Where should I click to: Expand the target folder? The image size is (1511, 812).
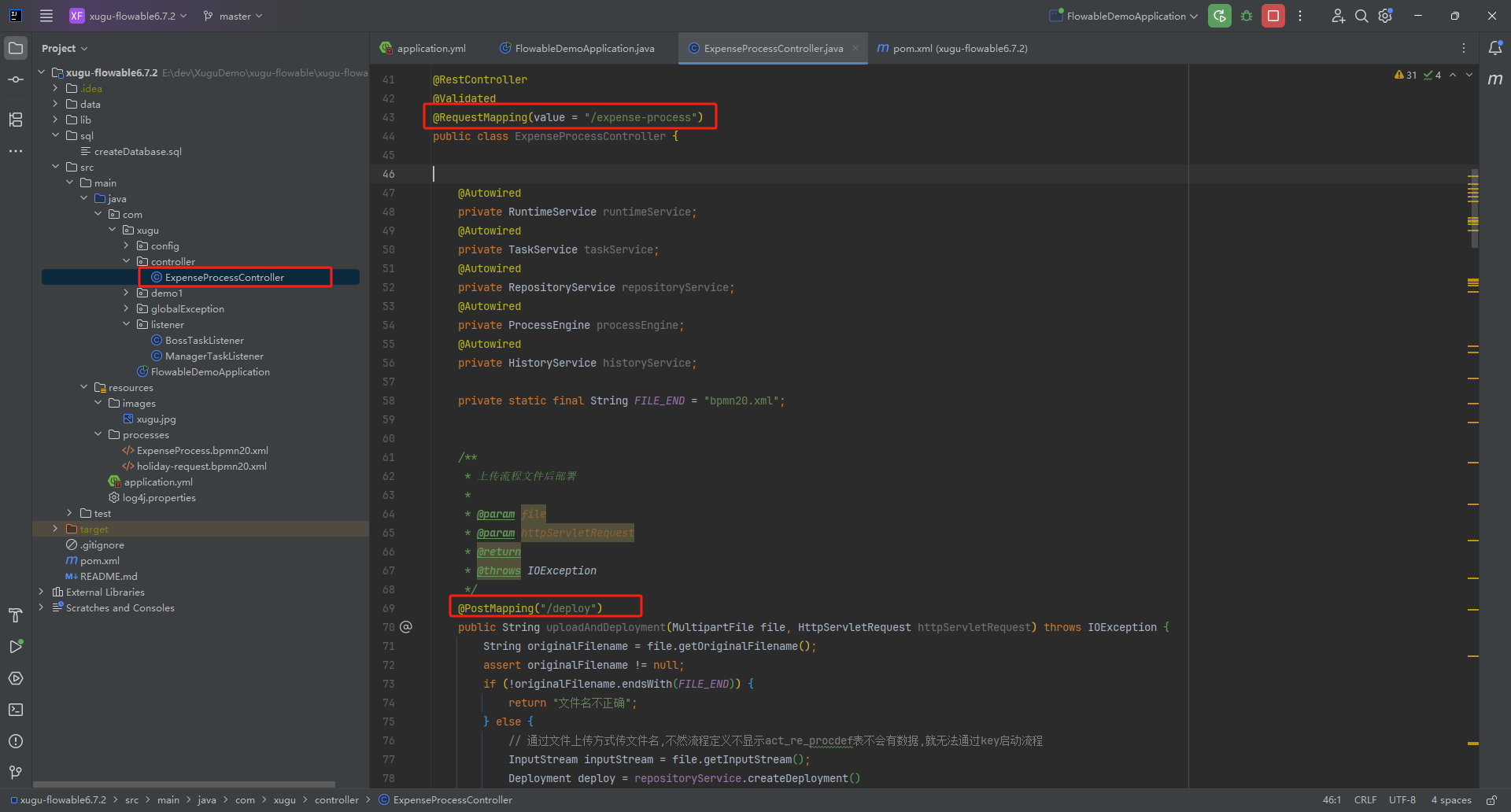(55, 529)
